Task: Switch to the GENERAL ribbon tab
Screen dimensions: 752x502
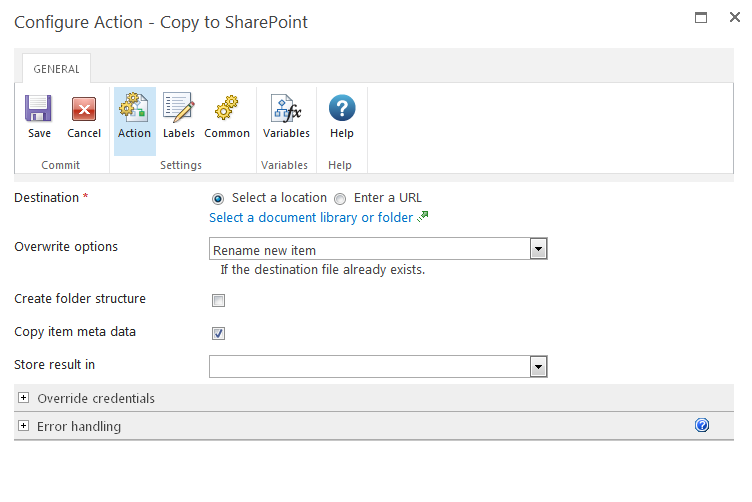Action: (56, 69)
